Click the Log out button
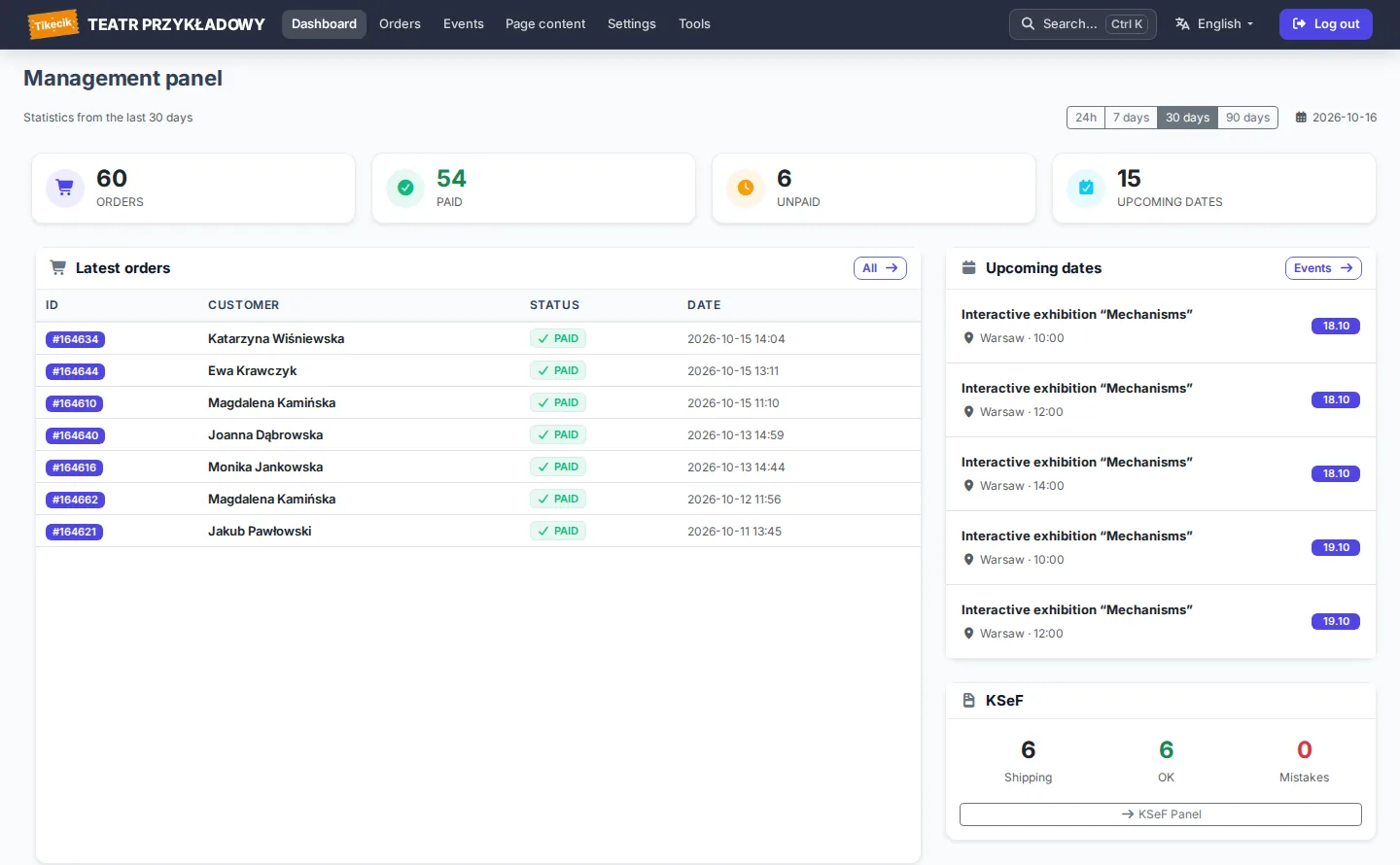The width and height of the screenshot is (1400, 865). click(x=1326, y=24)
